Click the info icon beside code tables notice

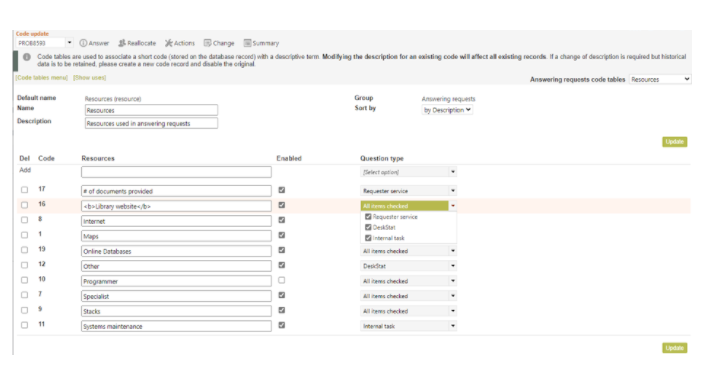point(27,57)
